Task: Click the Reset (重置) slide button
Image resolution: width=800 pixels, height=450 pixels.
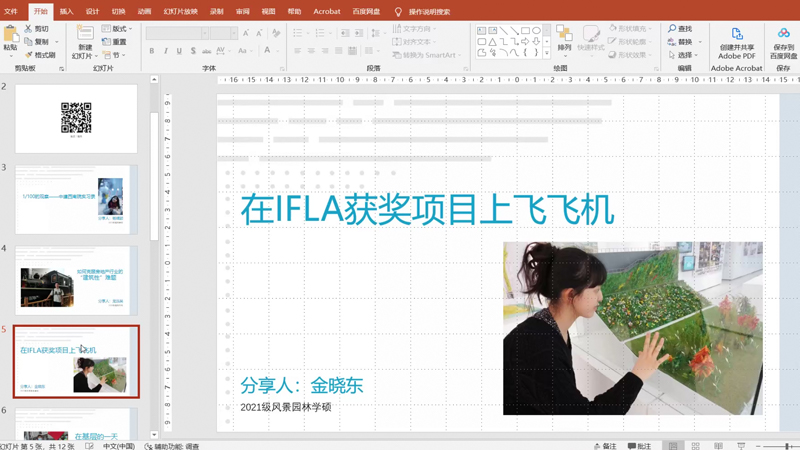Action: tap(114, 42)
